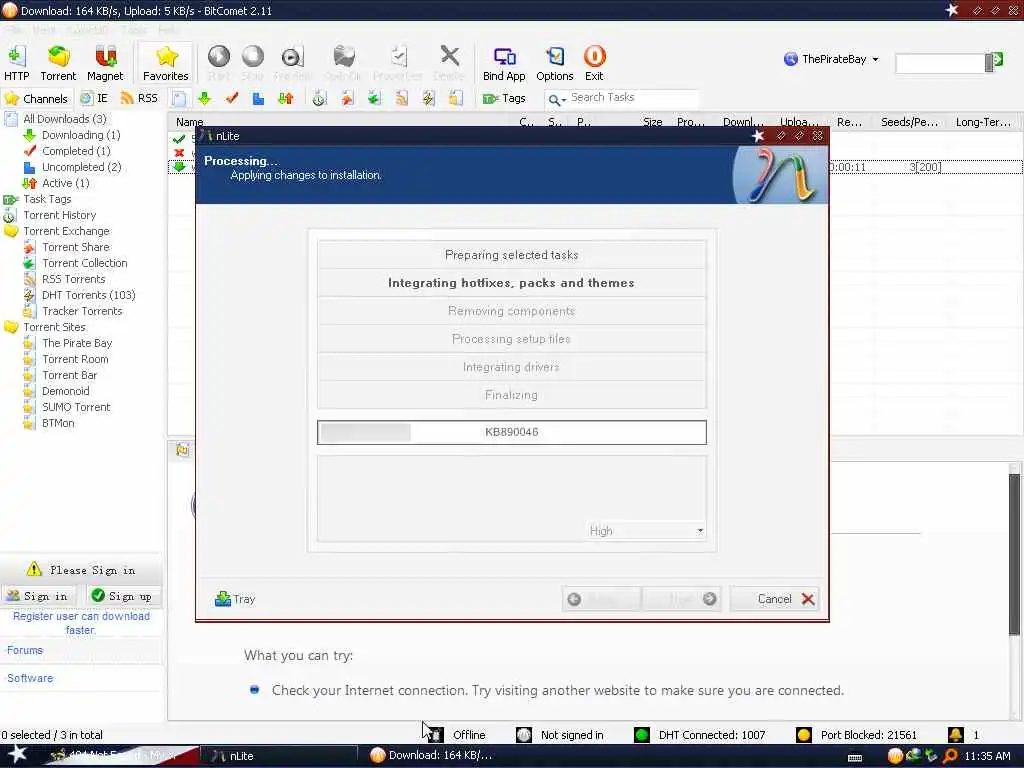Open the Forums link

click(x=25, y=650)
